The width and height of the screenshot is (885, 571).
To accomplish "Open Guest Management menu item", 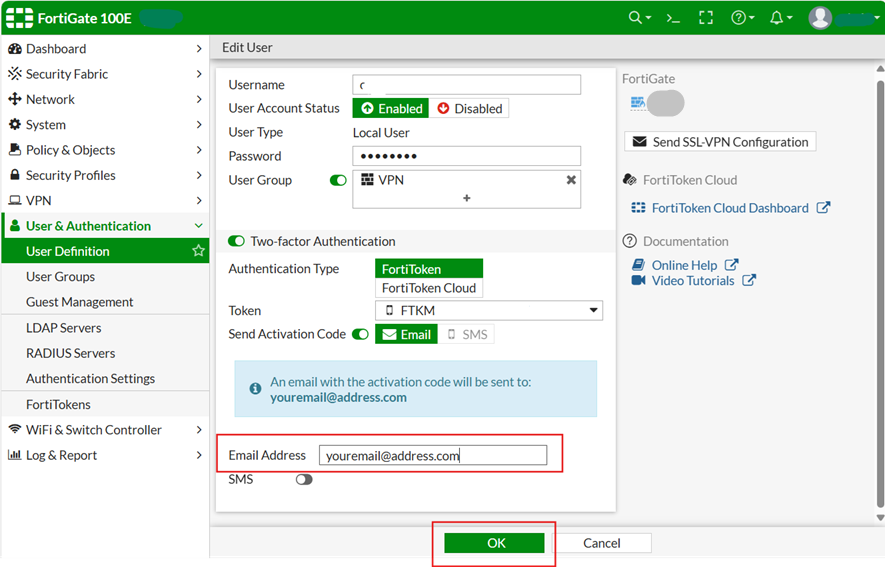I will 106,302.
